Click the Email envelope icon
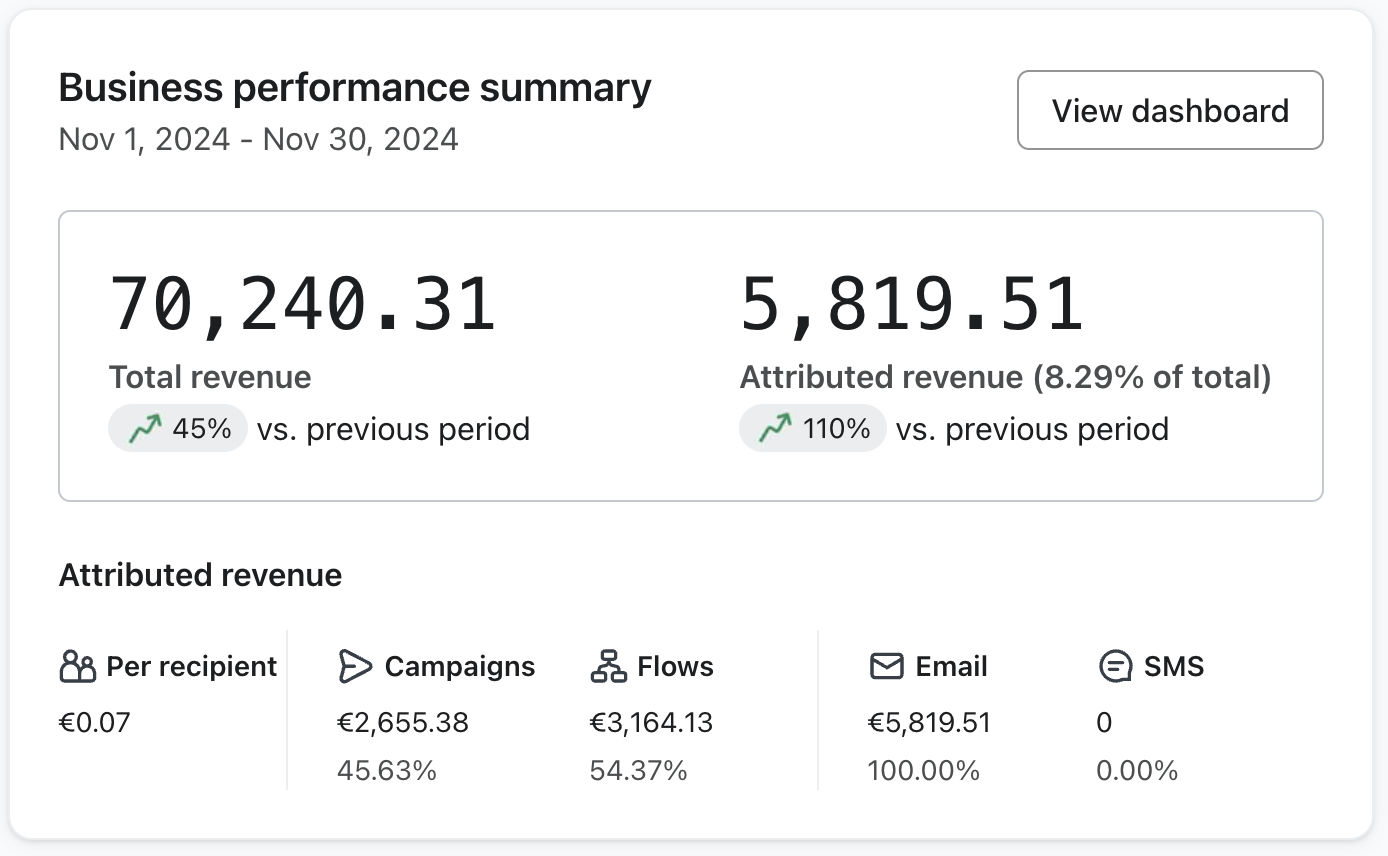The image size is (1388, 856). coord(886,666)
